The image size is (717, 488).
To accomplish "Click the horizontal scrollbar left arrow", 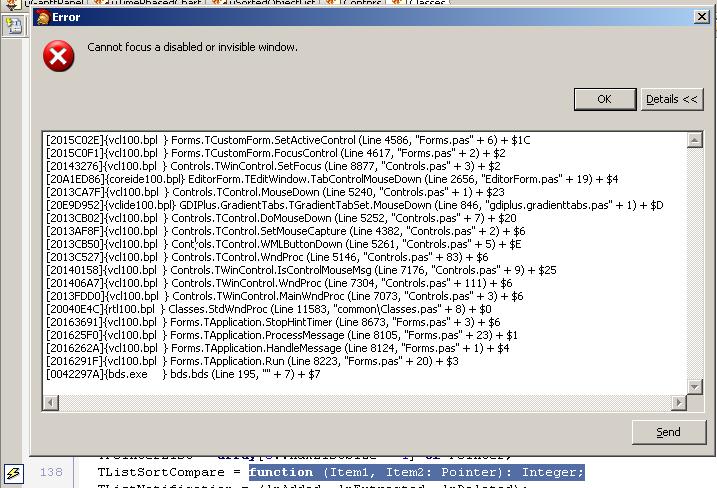I will (50, 402).
